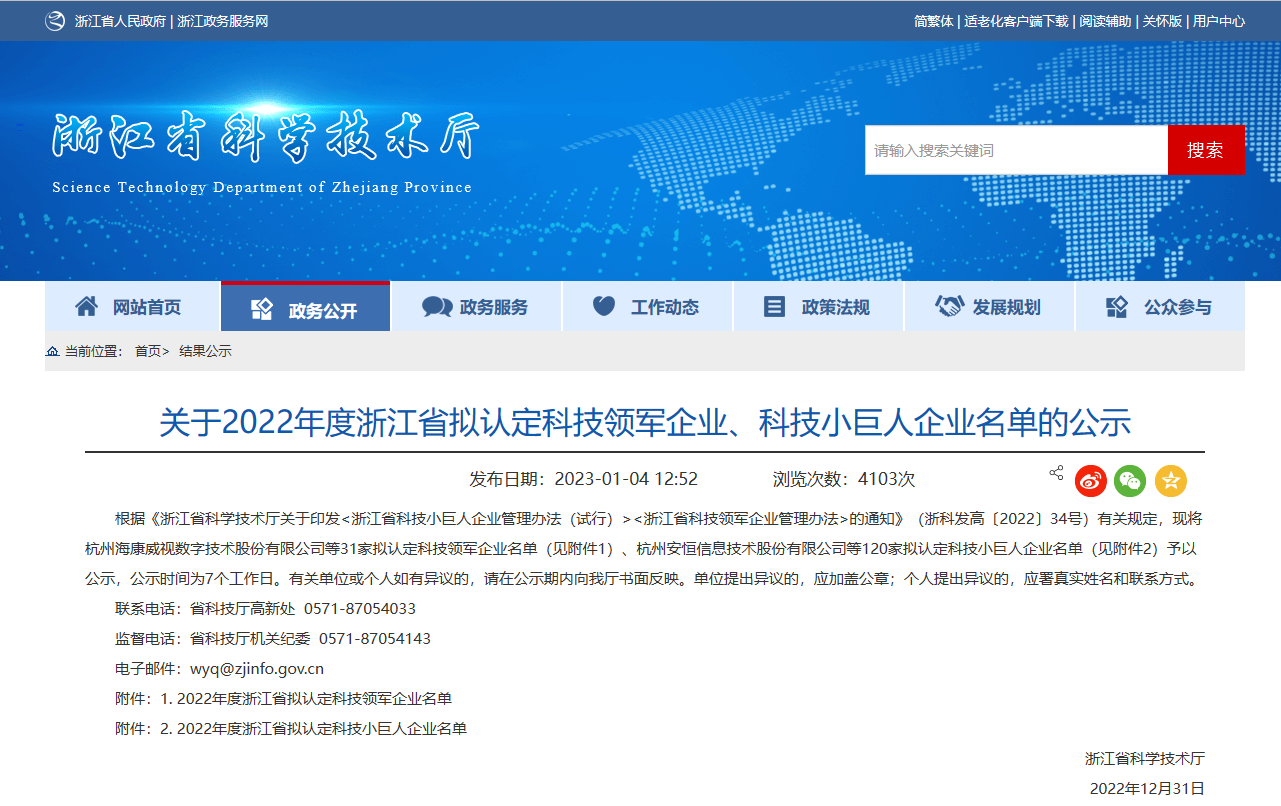Click the yellow star favorites icon
Screen dimensions: 1281x806
pos(1171,481)
